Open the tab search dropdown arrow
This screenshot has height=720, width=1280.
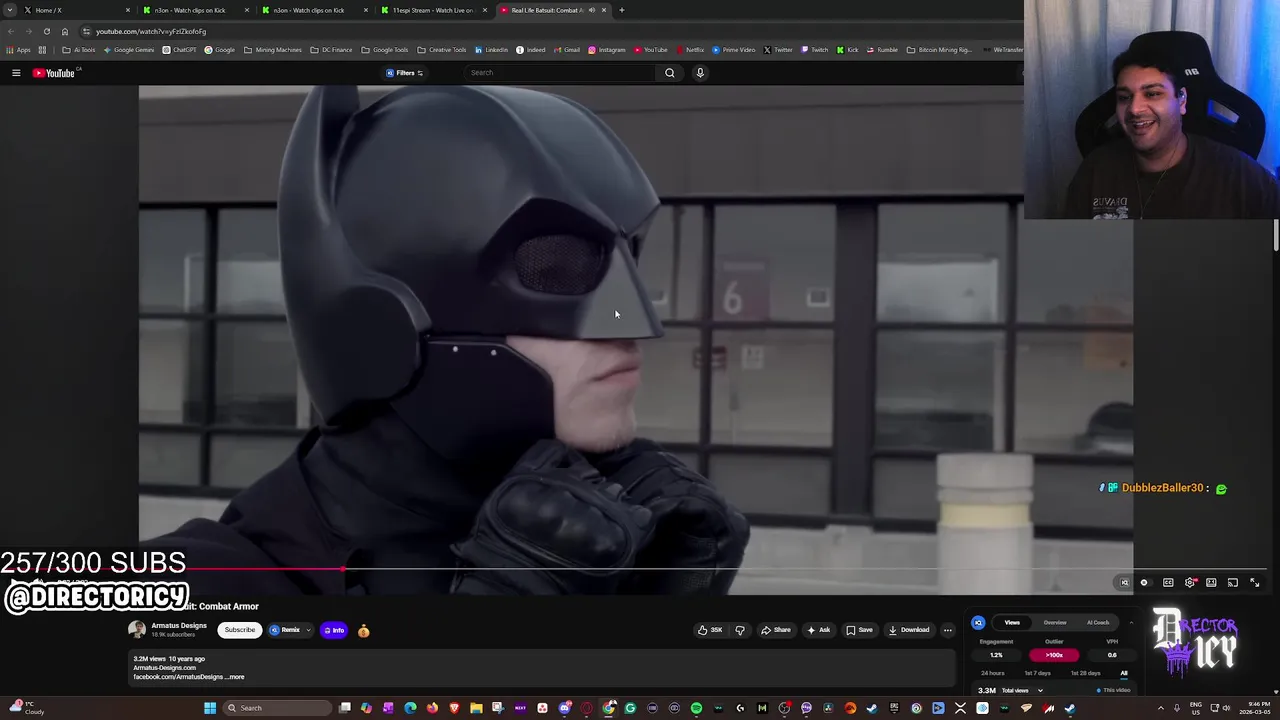point(10,10)
